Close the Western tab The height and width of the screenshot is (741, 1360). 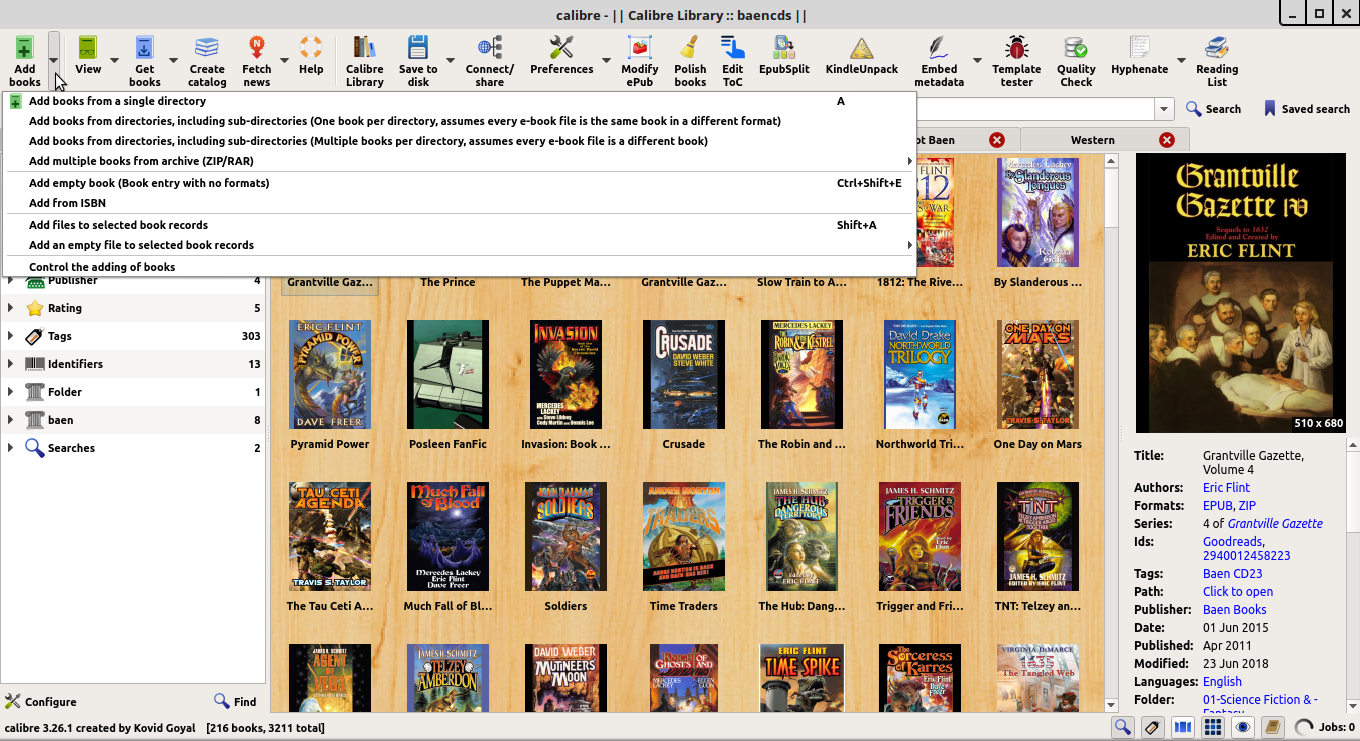point(1167,140)
